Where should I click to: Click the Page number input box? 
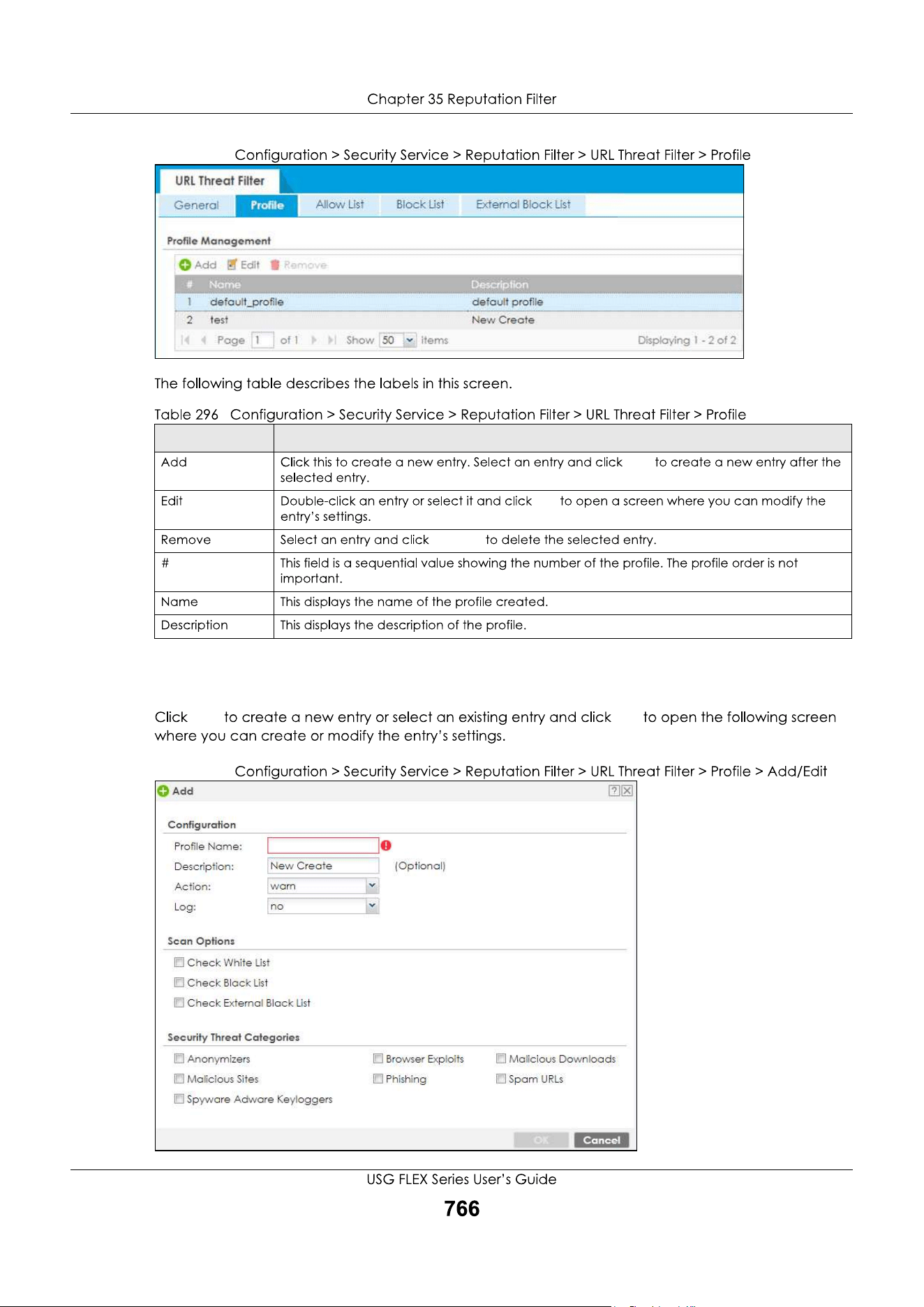262,340
